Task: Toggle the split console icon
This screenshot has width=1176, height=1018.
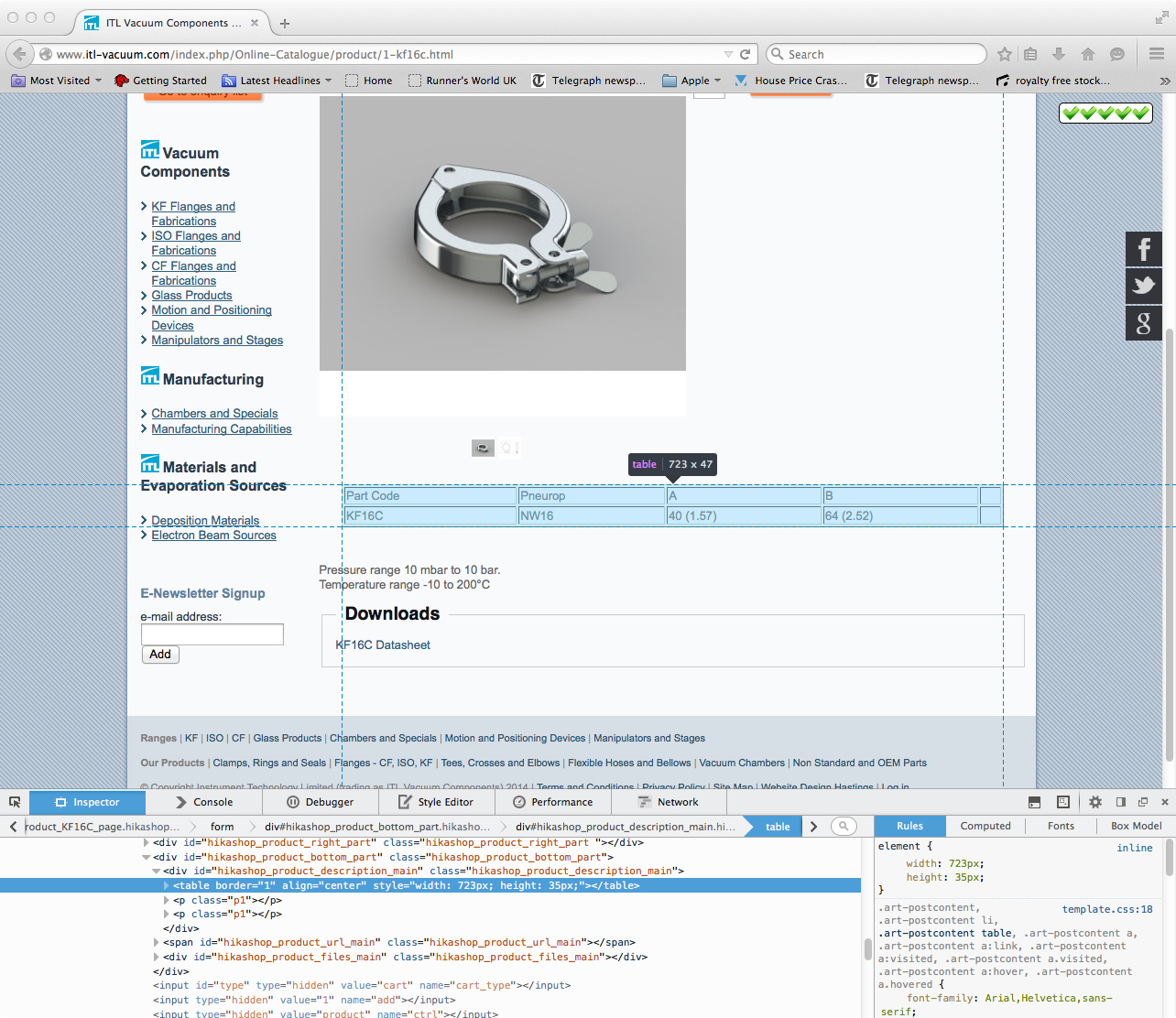Action: coord(1034,802)
